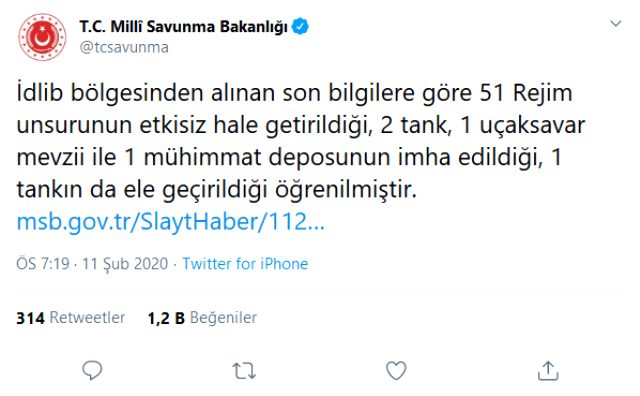Click the tweet line mentioning mühimmat deposunun
640x396 pixels.
pyautogui.click(x=289, y=158)
